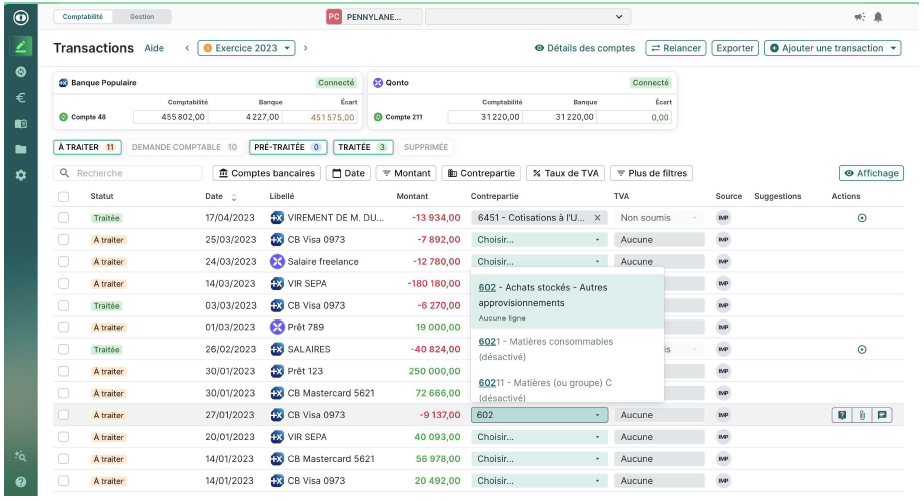924x501 pixels.
Task: Click action circle icon on VIREMENT DE M. DU row
Action: (x=862, y=218)
